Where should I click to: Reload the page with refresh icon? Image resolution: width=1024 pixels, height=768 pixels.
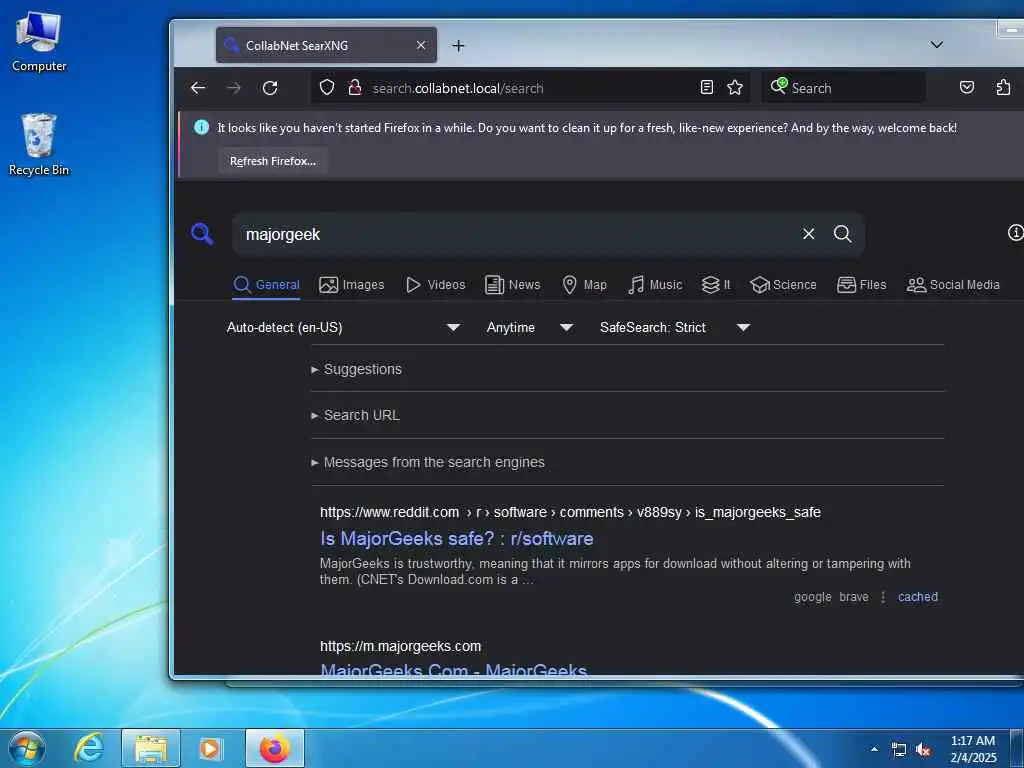[x=270, y=88]
